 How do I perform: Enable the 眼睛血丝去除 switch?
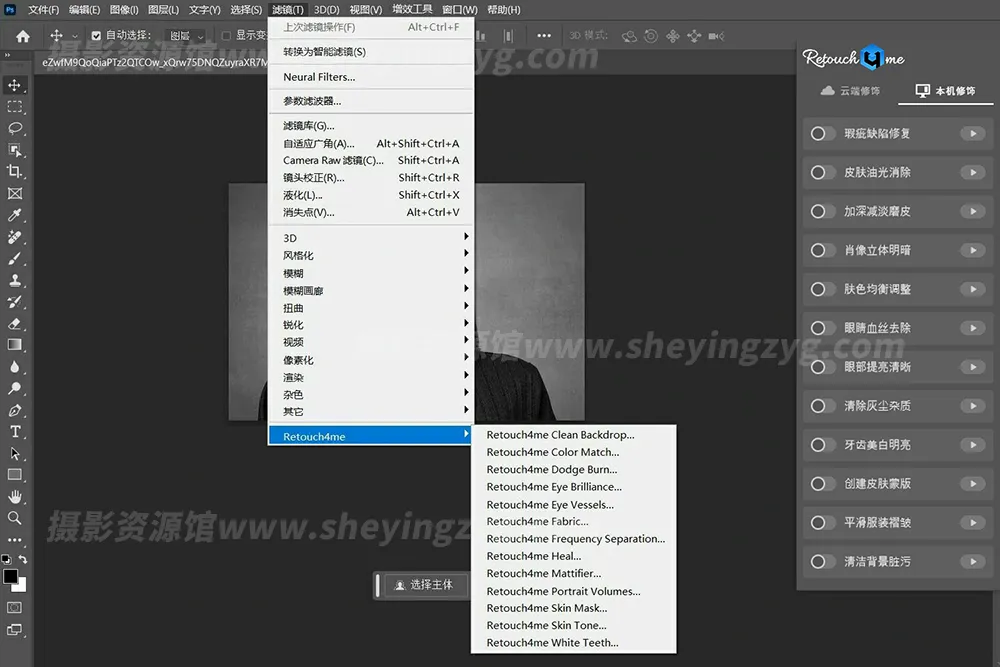pos(822,328)
